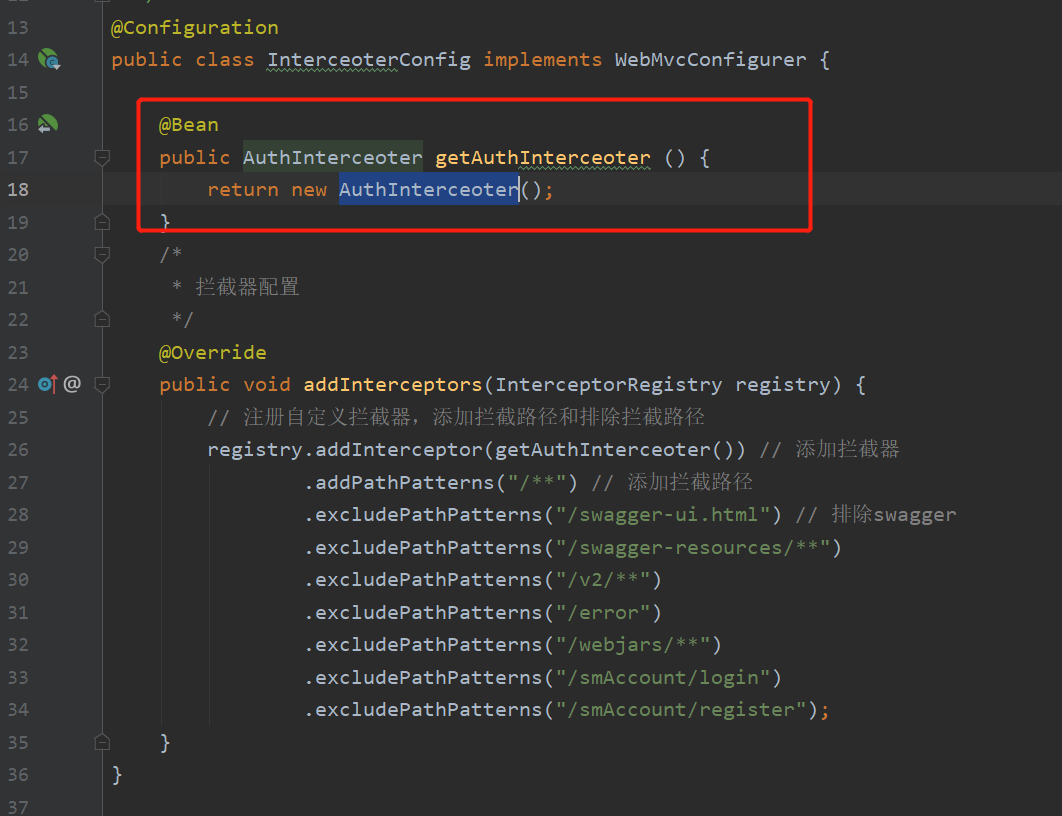Click the AuthInterceoter return type on line 17

point(333,158)
